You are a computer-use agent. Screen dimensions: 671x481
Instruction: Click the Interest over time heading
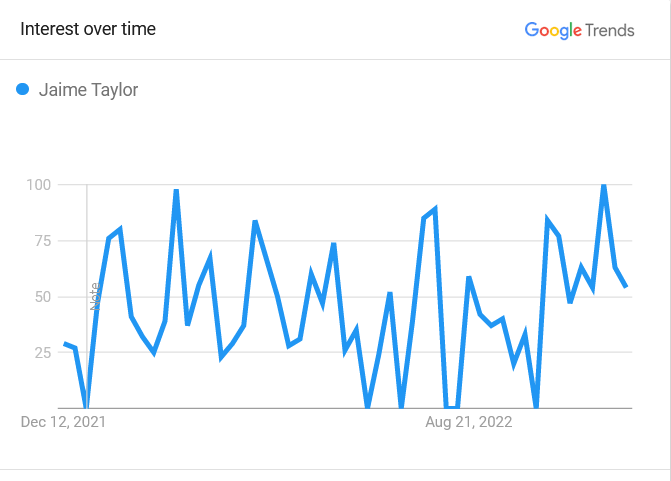pos(88,29)
